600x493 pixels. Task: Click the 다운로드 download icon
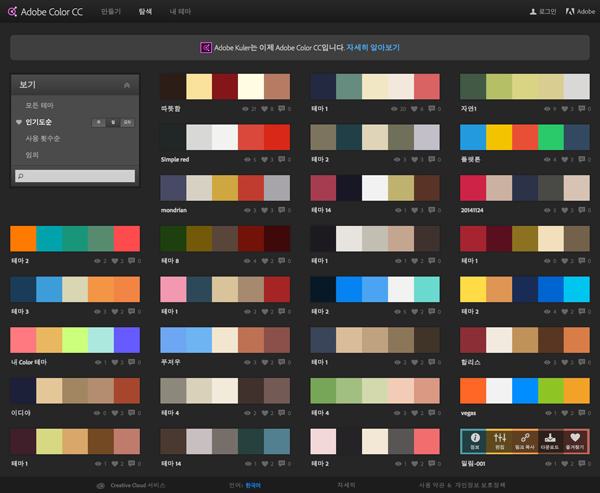(548, 436)
